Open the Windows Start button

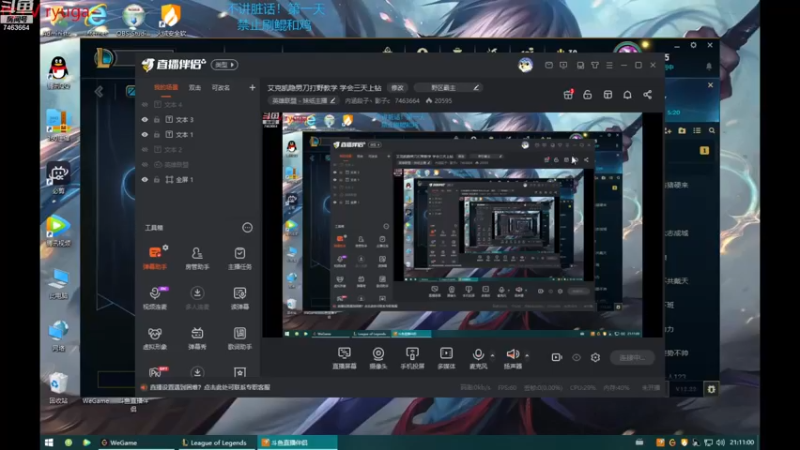49,442
